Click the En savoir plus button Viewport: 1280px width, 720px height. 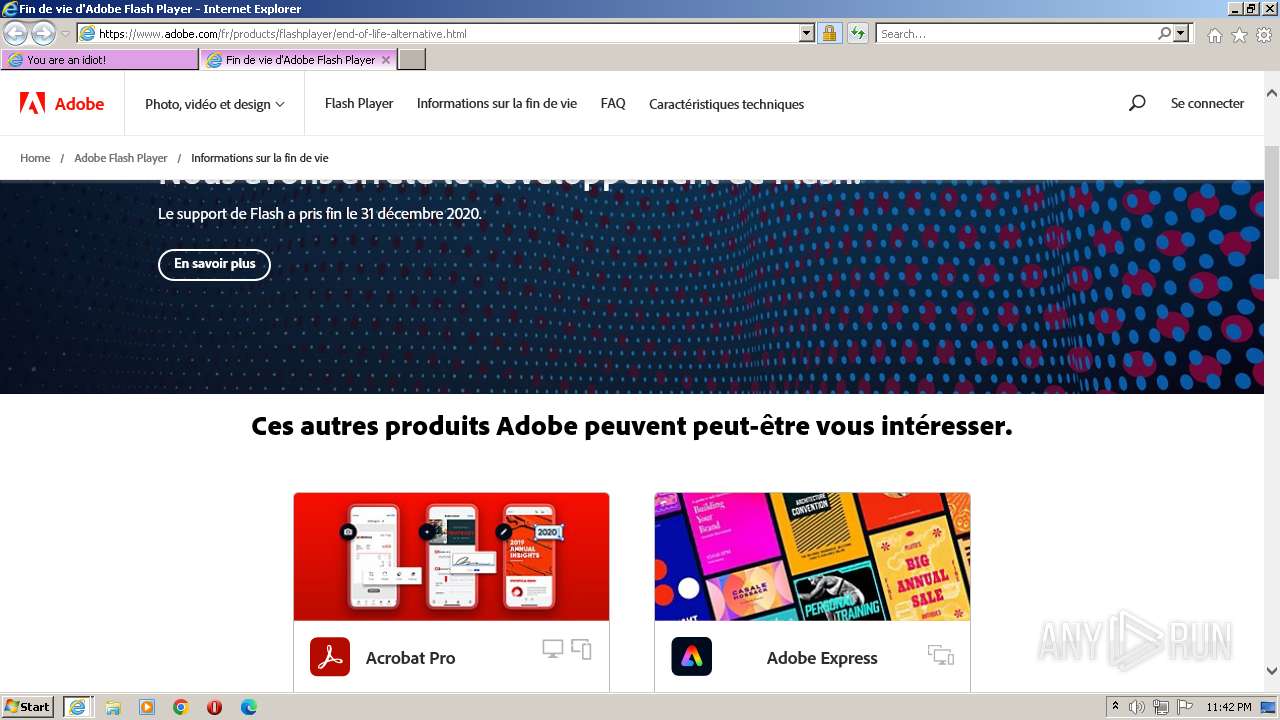[x=214, y=264]
